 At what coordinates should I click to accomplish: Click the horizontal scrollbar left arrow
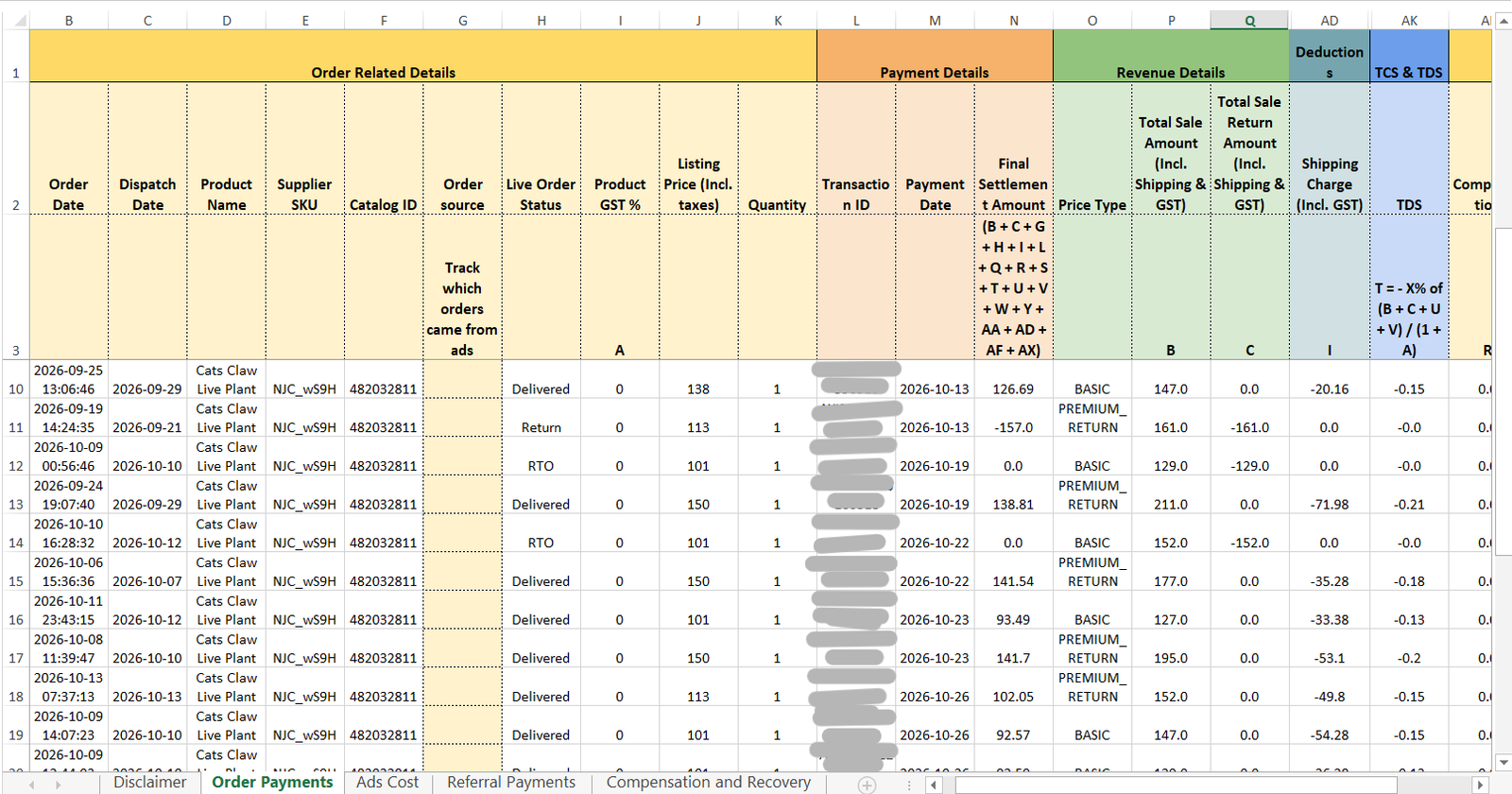(x=934, y=785)
